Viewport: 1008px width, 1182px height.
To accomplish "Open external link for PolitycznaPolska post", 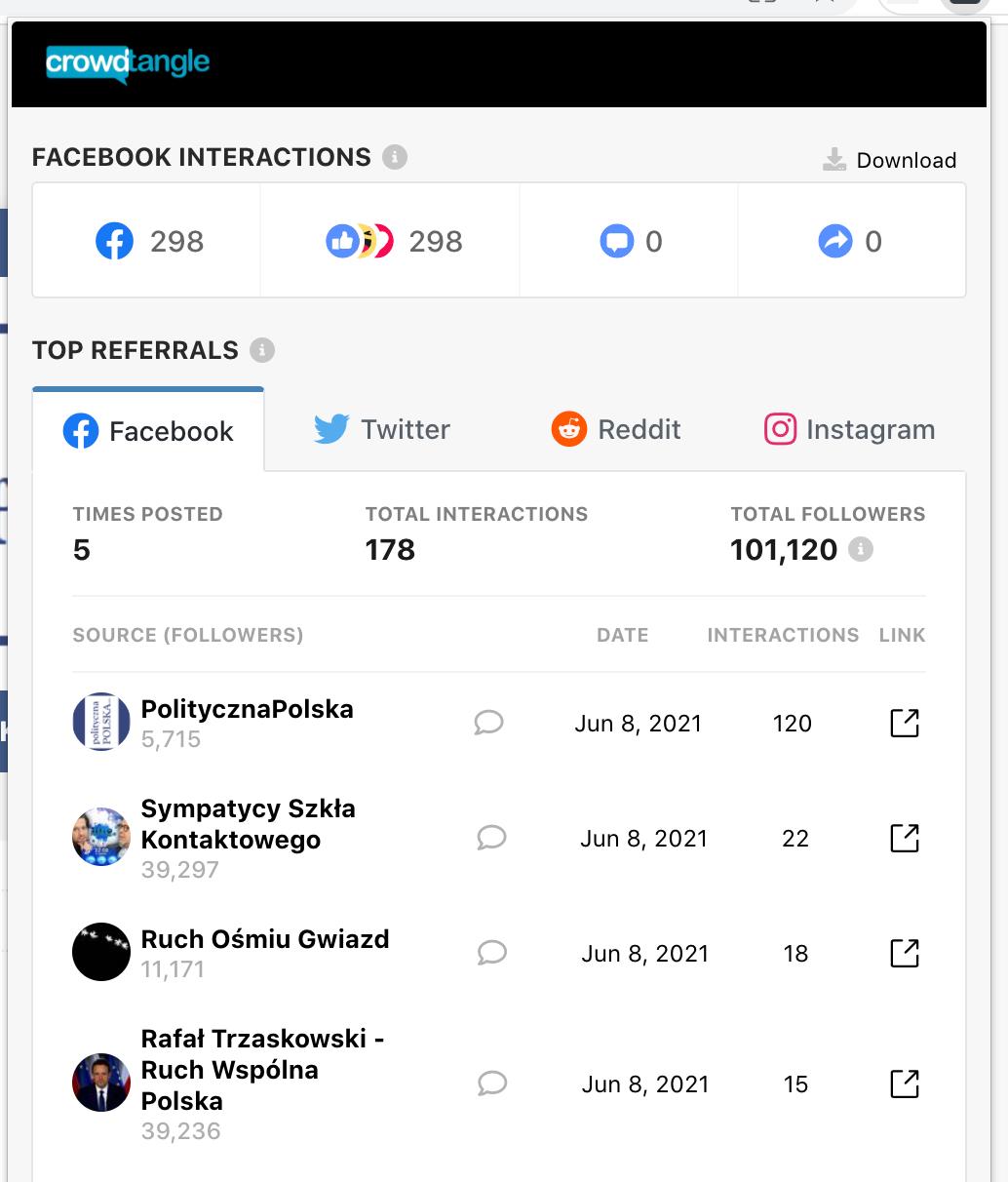I will pyautogui.click(x=905, y=723).
